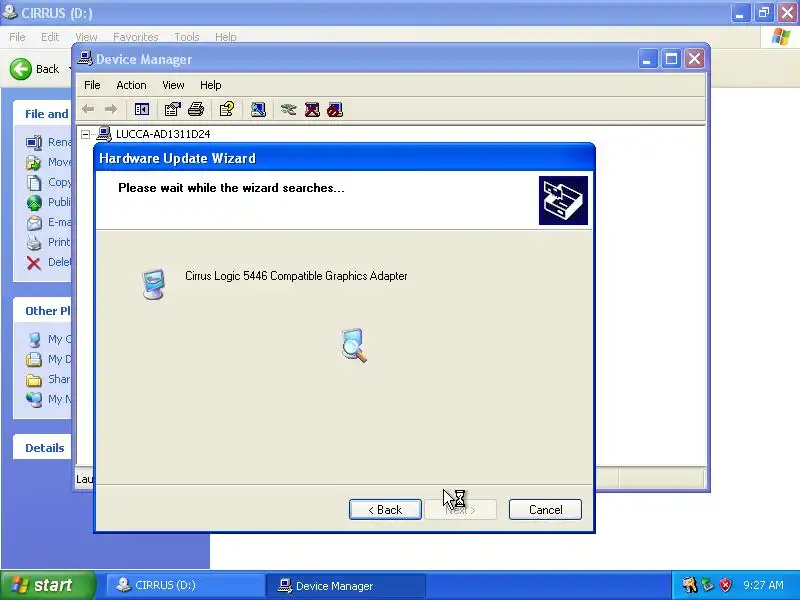Switch to CIRRUS (D:) taskbar button

184,585
